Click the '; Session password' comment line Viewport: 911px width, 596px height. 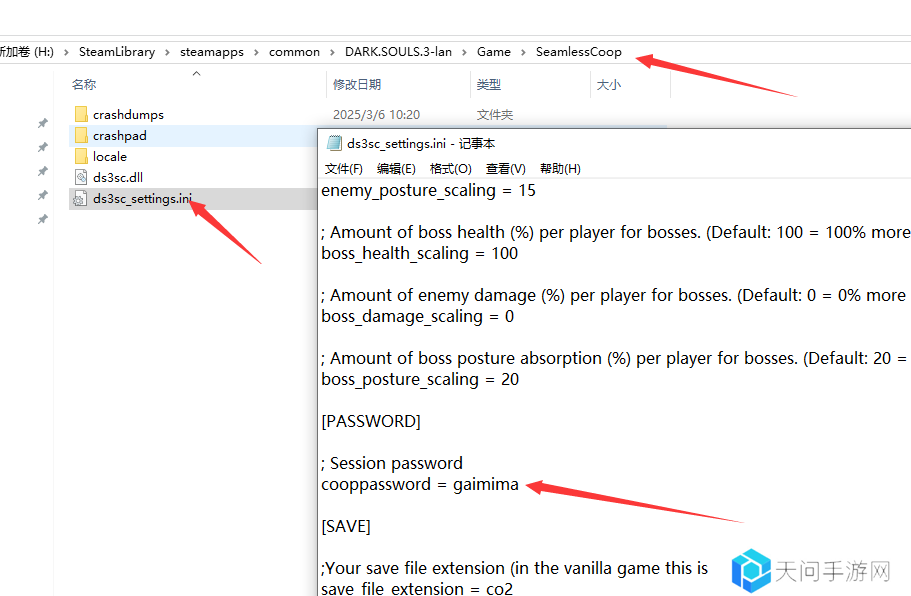point(392,463)
